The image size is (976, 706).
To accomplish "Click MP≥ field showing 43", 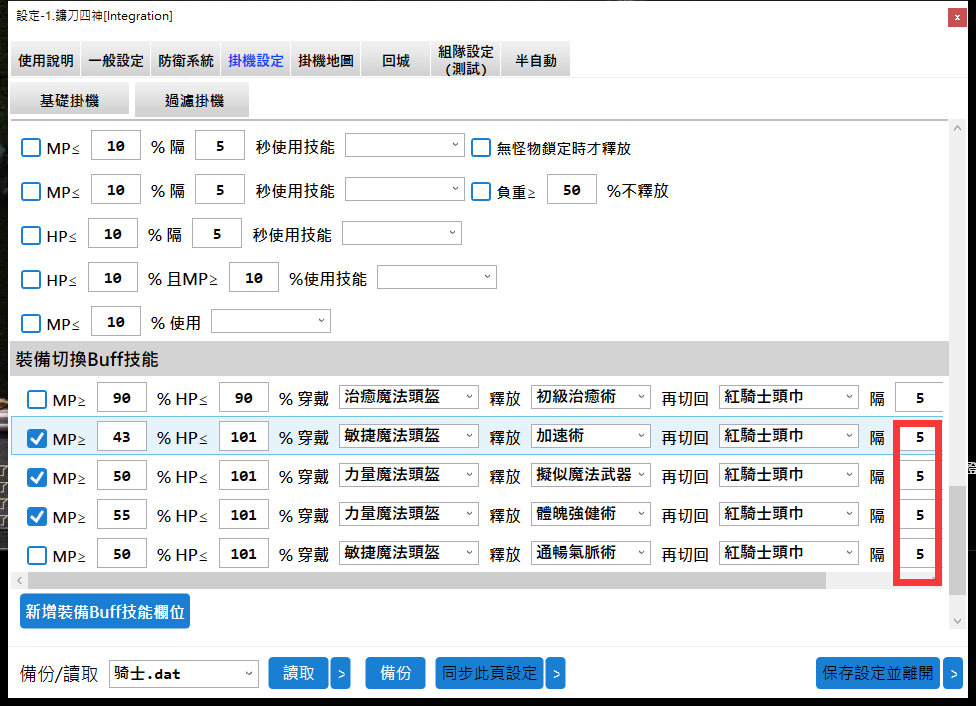I will [x=122, y=436].
